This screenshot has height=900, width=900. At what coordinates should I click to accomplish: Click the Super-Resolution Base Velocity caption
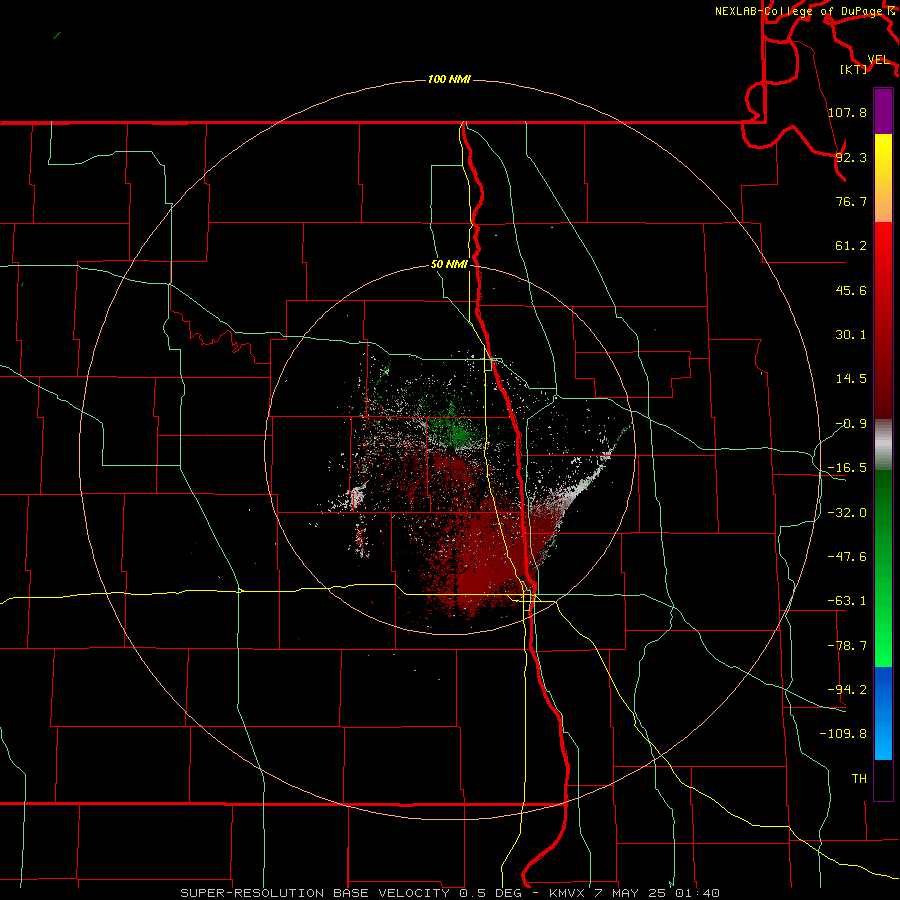click(450, 893)
